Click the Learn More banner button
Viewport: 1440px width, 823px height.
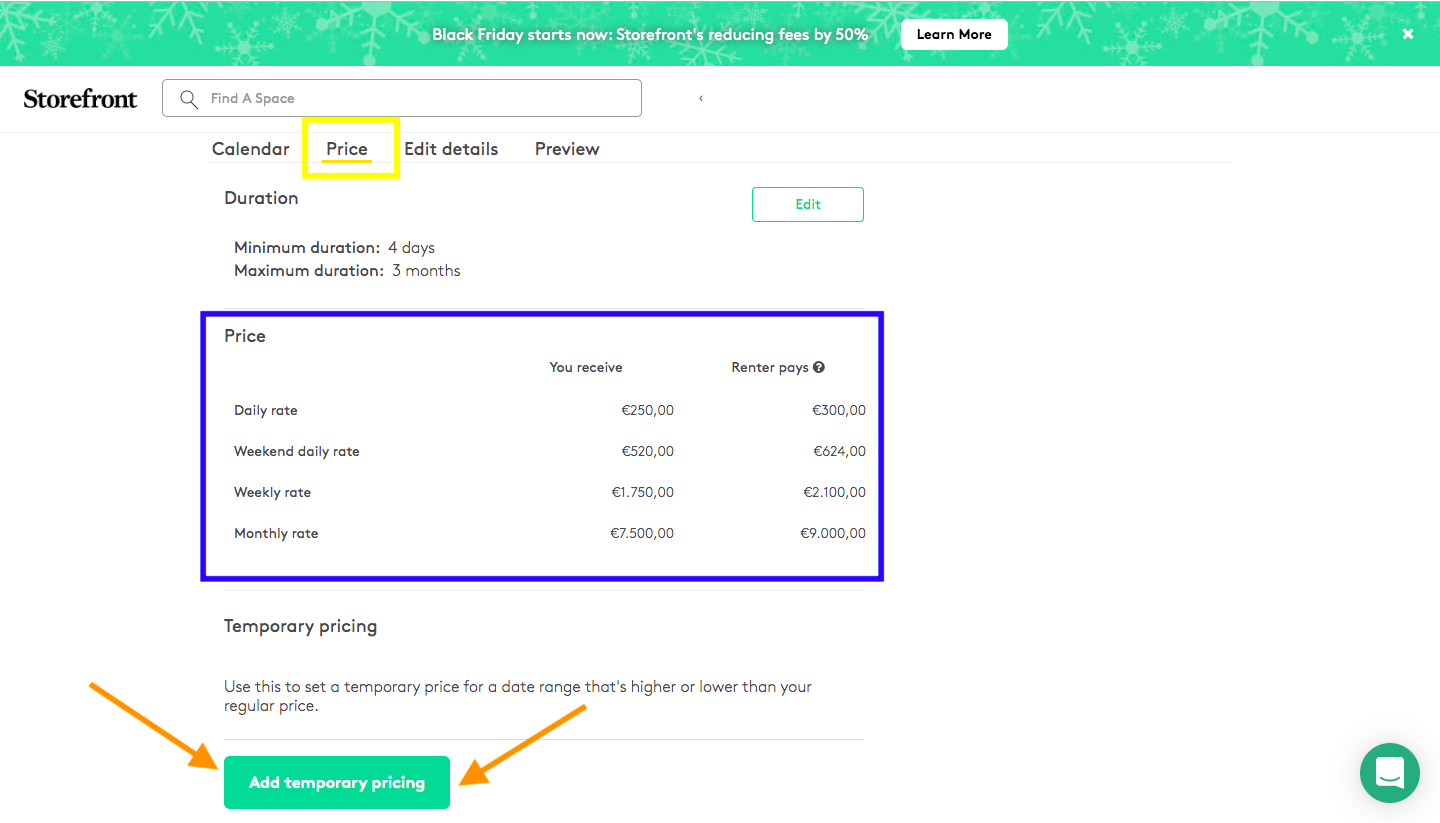point(953,34)
